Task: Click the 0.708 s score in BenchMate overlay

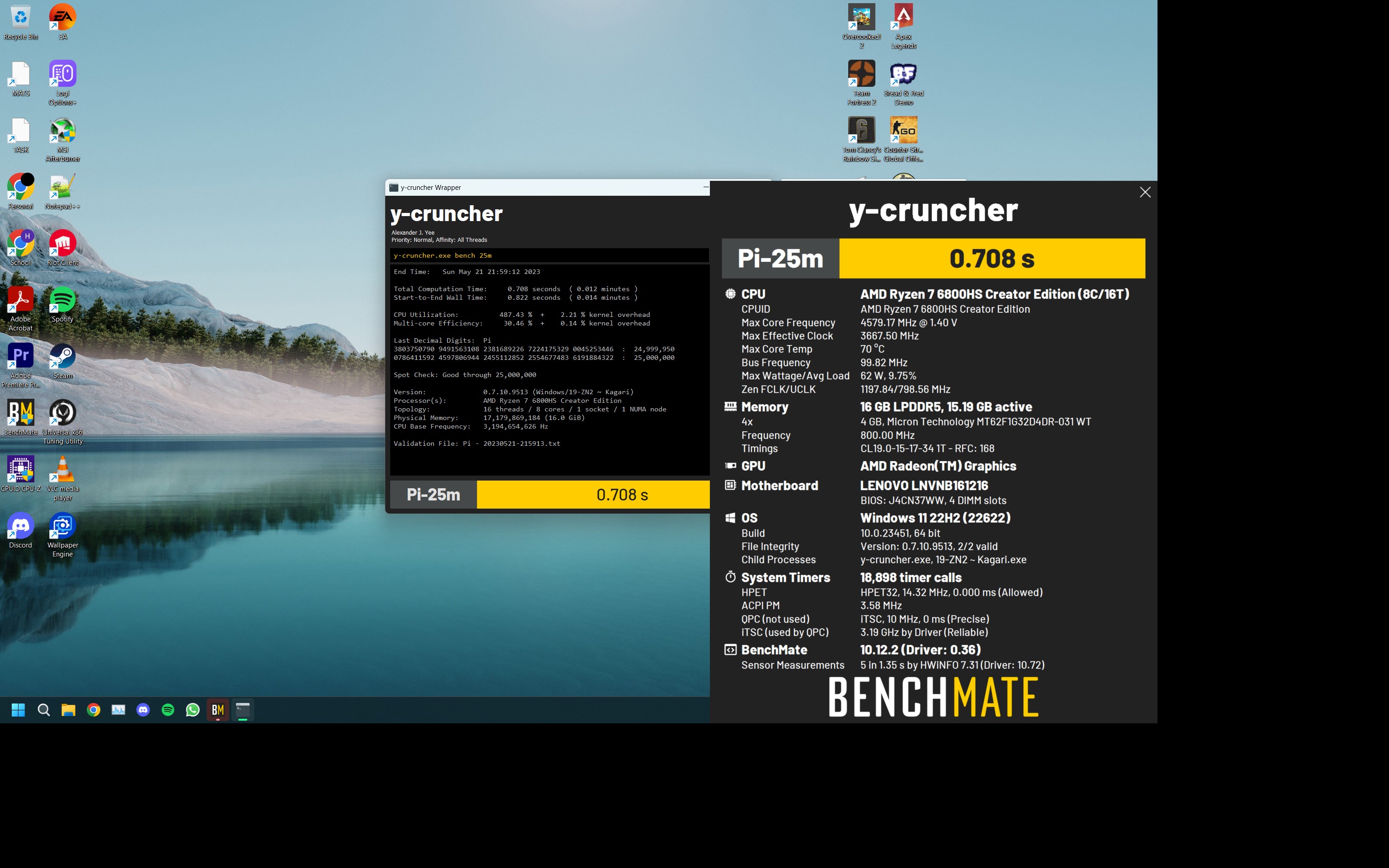Action: click(992, 258)
